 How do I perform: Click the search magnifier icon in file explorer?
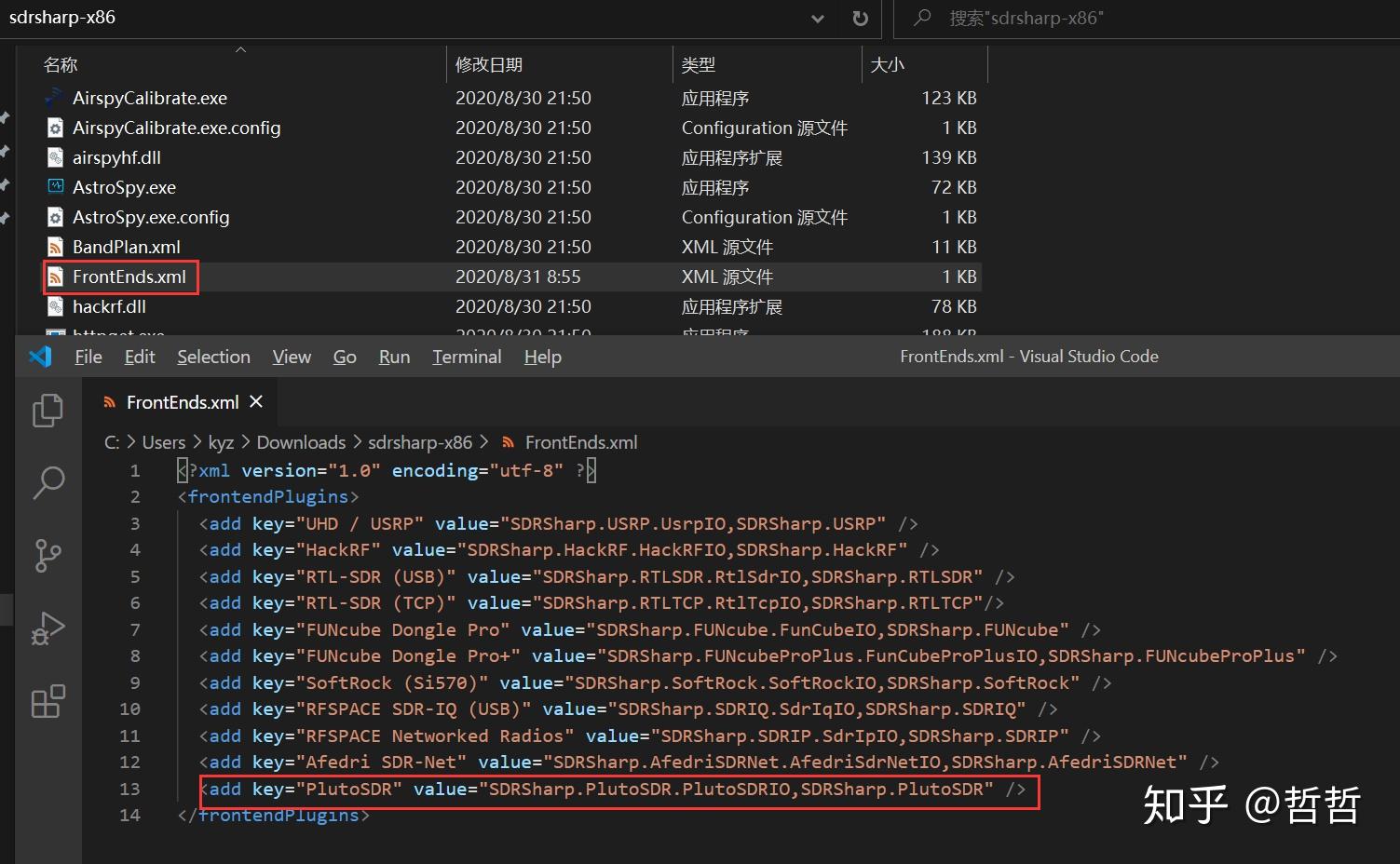922,18
